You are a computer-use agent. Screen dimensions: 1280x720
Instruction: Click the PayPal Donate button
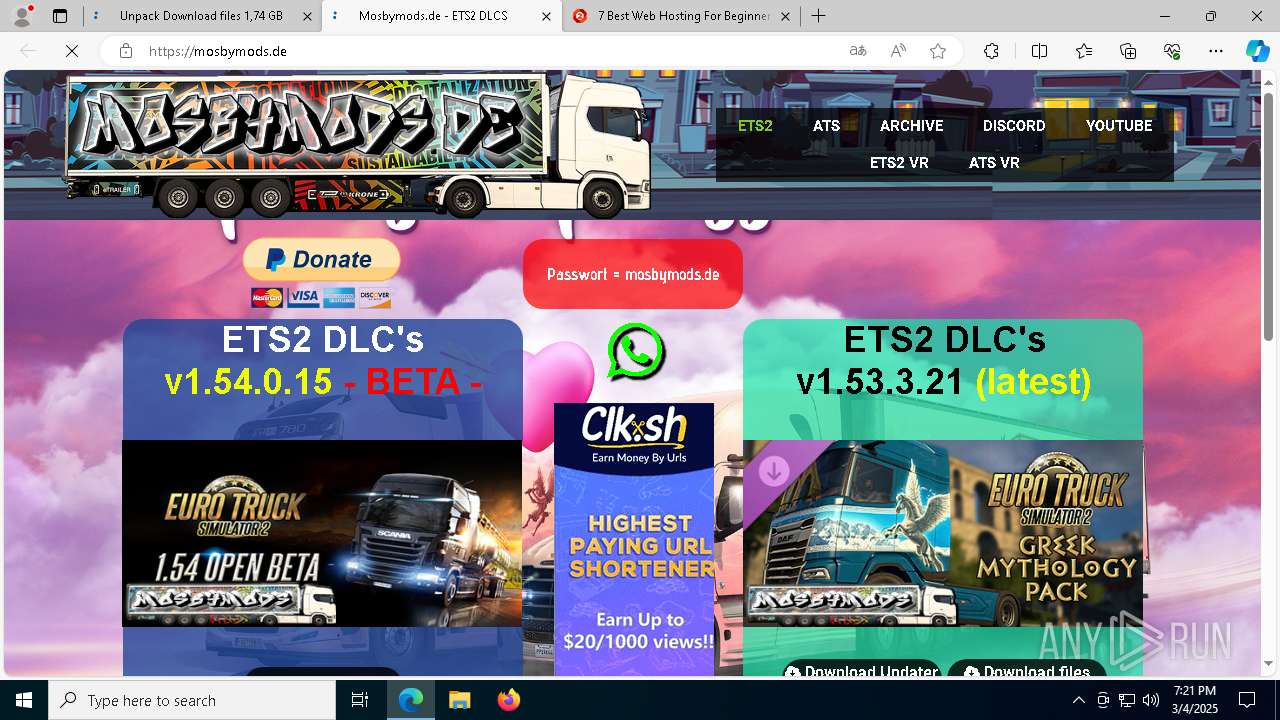click(321, 260)
